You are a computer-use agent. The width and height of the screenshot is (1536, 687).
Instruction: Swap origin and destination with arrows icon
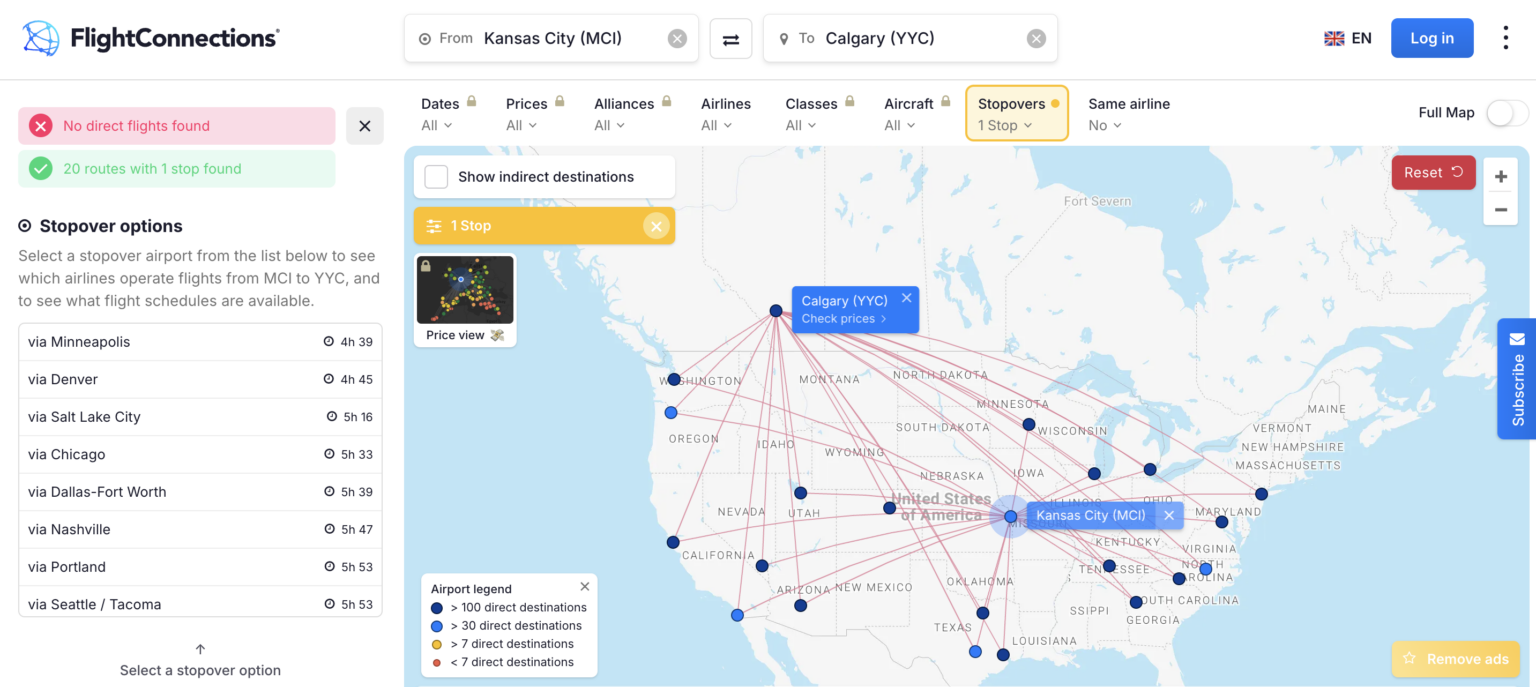tap(731, 38)
